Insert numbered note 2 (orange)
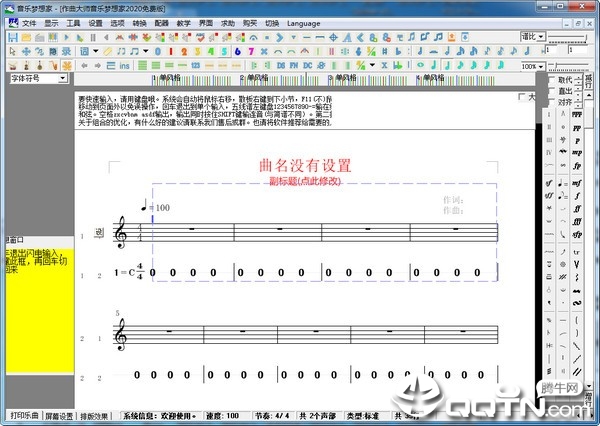 point(184,51)
